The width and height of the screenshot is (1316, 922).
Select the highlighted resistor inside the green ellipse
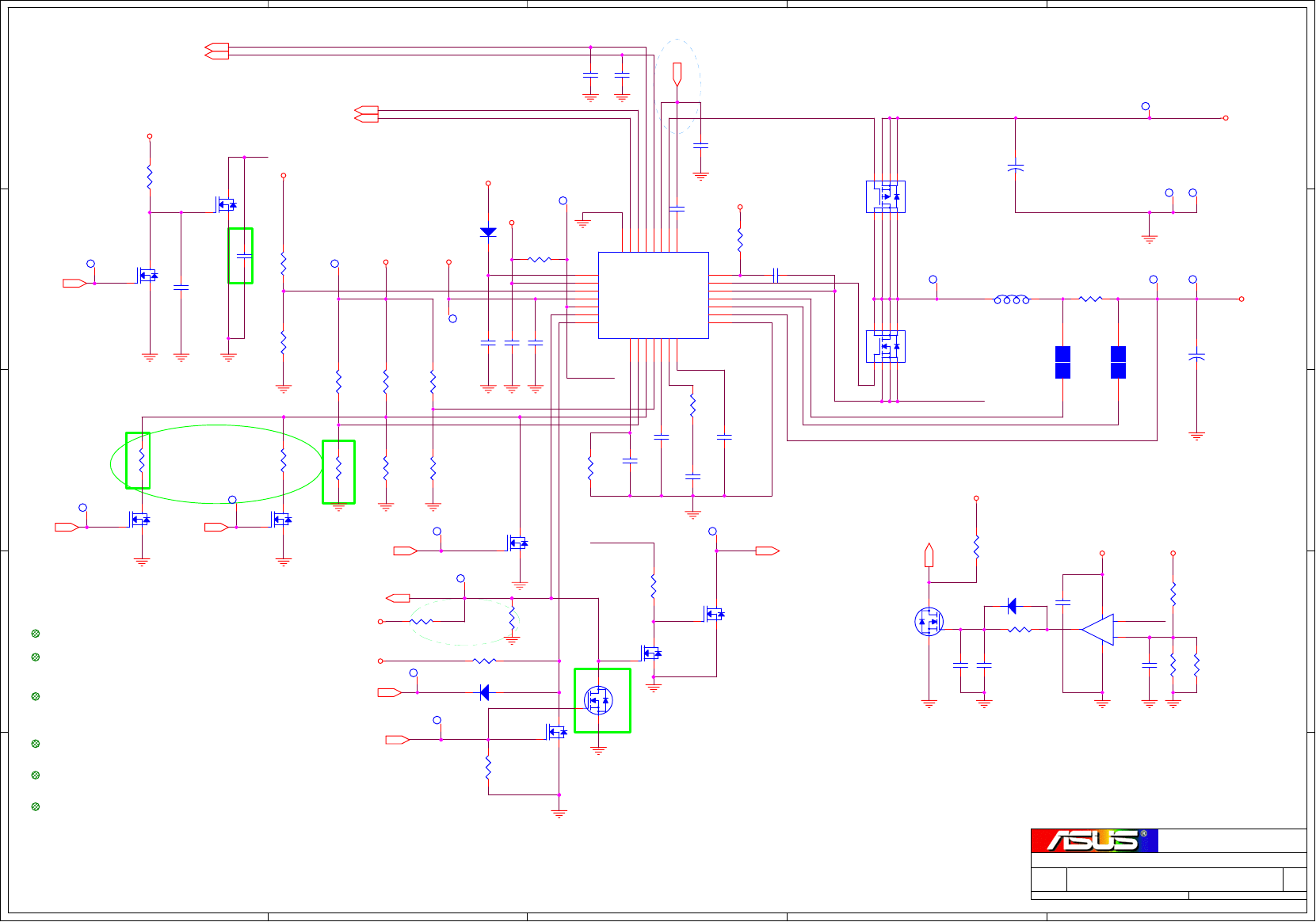142,460
